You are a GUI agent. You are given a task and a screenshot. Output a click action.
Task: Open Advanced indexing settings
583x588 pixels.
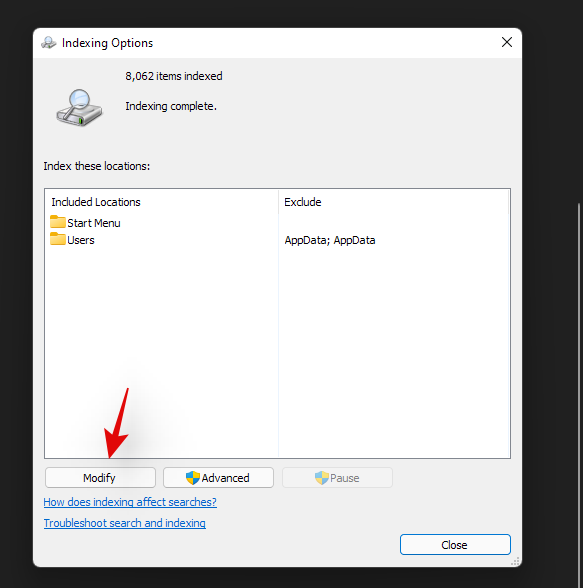pyautogui.click(x=218, y=477)
